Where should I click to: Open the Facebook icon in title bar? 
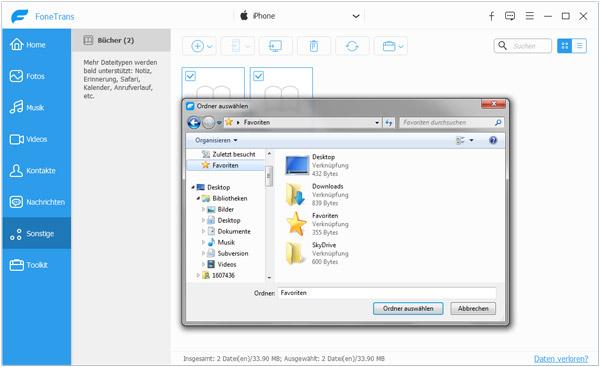492,16
